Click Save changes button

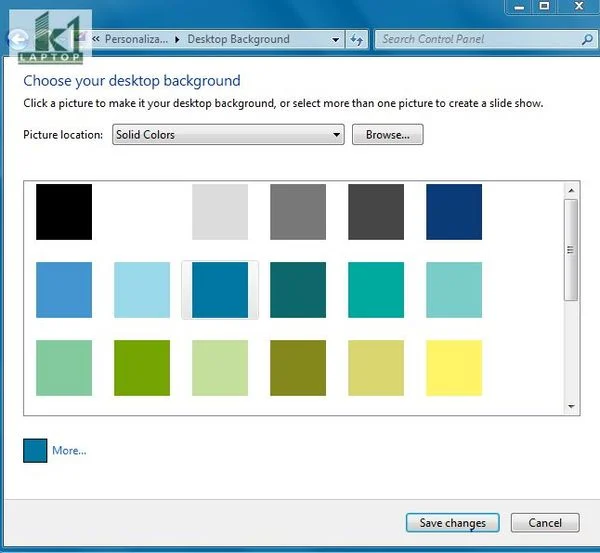[453, 523]
